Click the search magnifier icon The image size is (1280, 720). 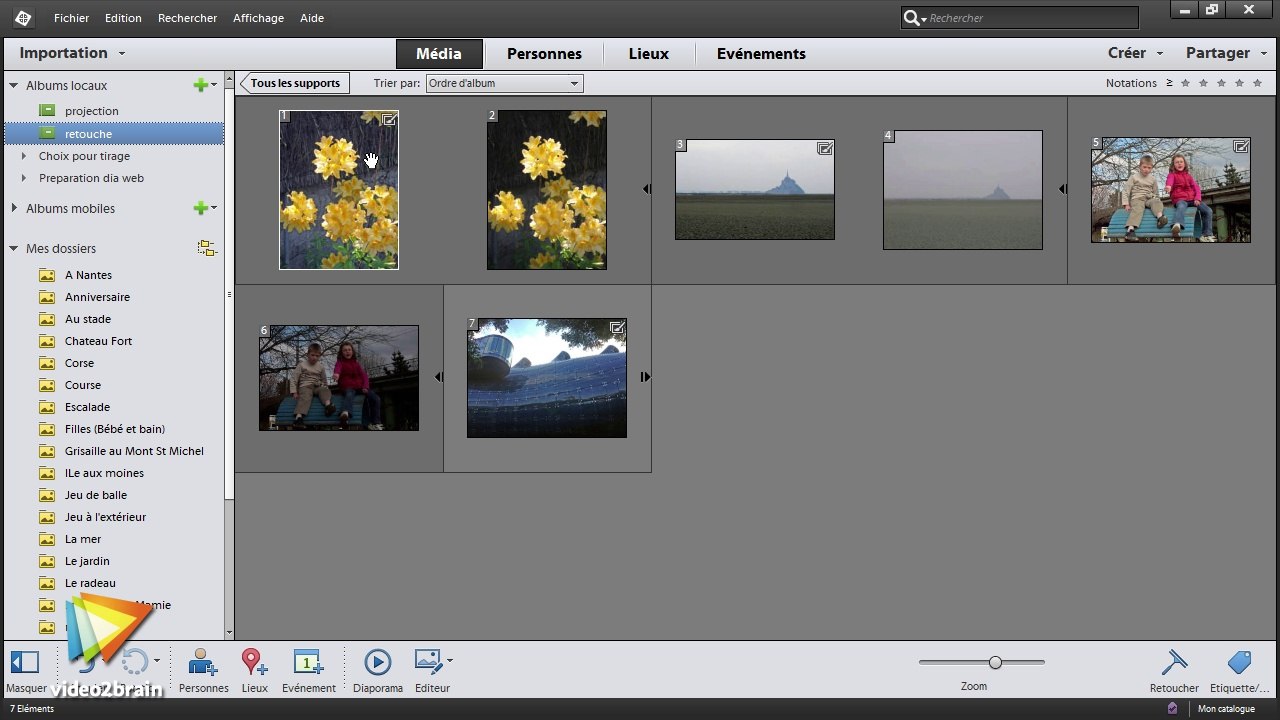click(x=913, y=18)
